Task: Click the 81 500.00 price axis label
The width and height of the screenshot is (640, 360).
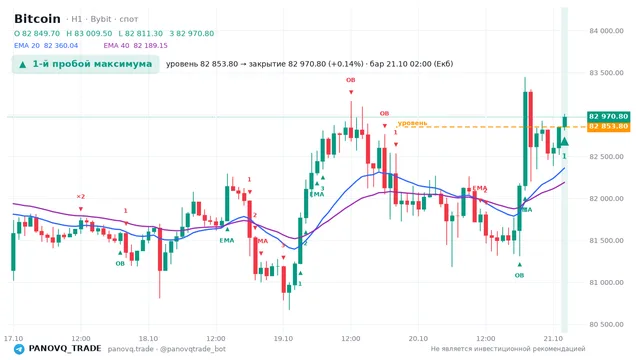Action: 607,240
